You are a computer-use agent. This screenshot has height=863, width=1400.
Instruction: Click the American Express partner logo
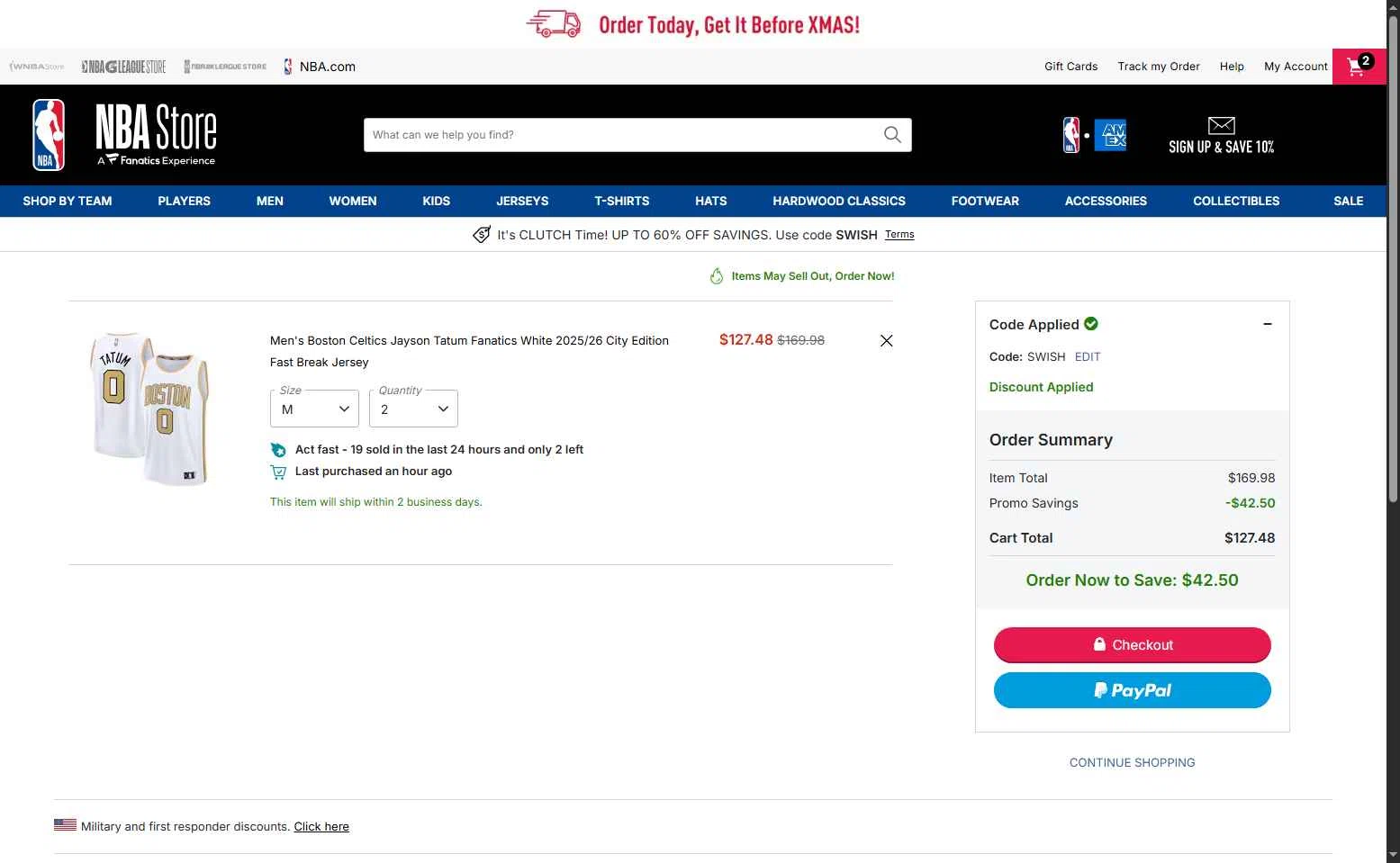(1110, 135)
